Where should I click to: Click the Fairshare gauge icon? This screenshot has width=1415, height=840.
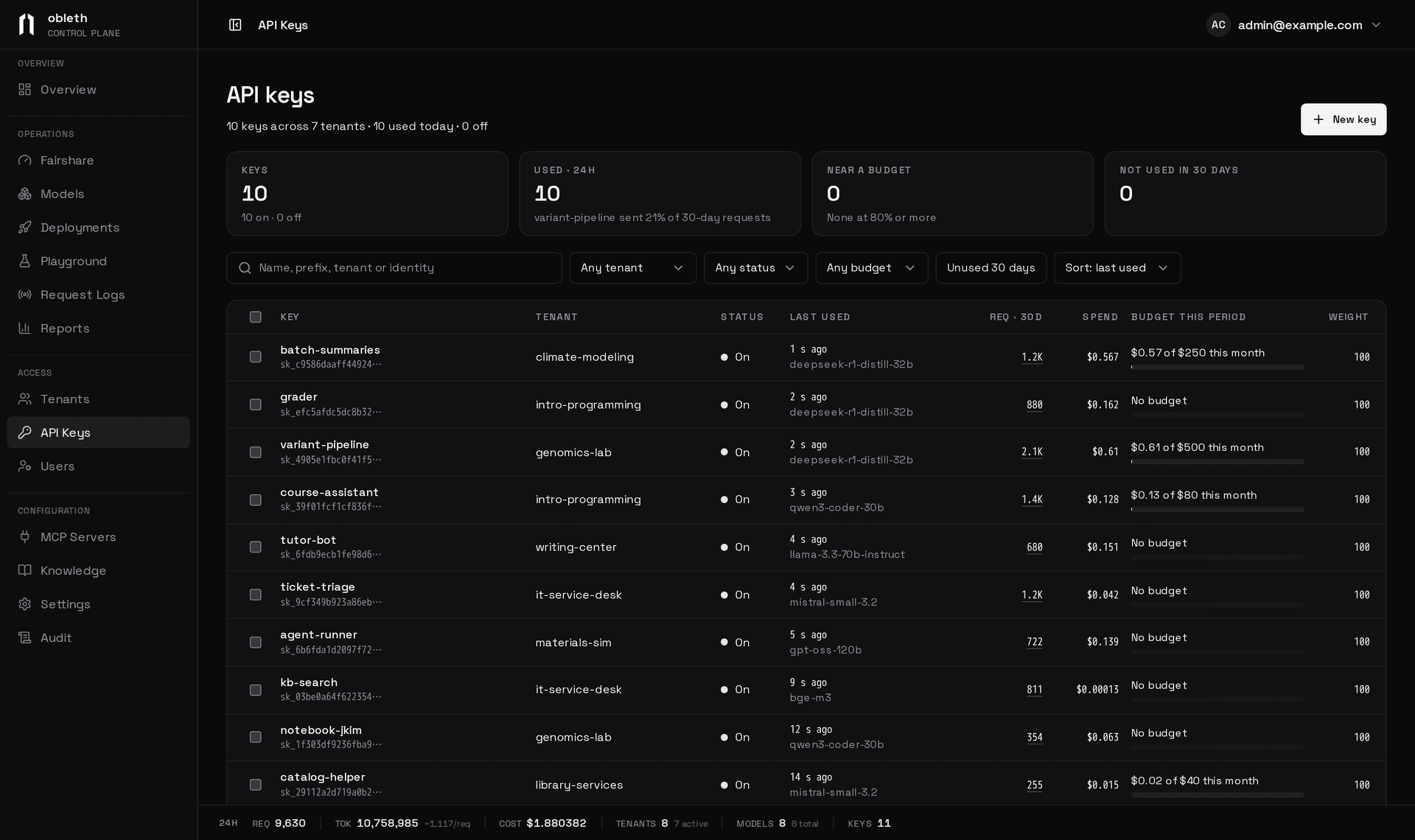pyautogui.click(x=25, y=160)
